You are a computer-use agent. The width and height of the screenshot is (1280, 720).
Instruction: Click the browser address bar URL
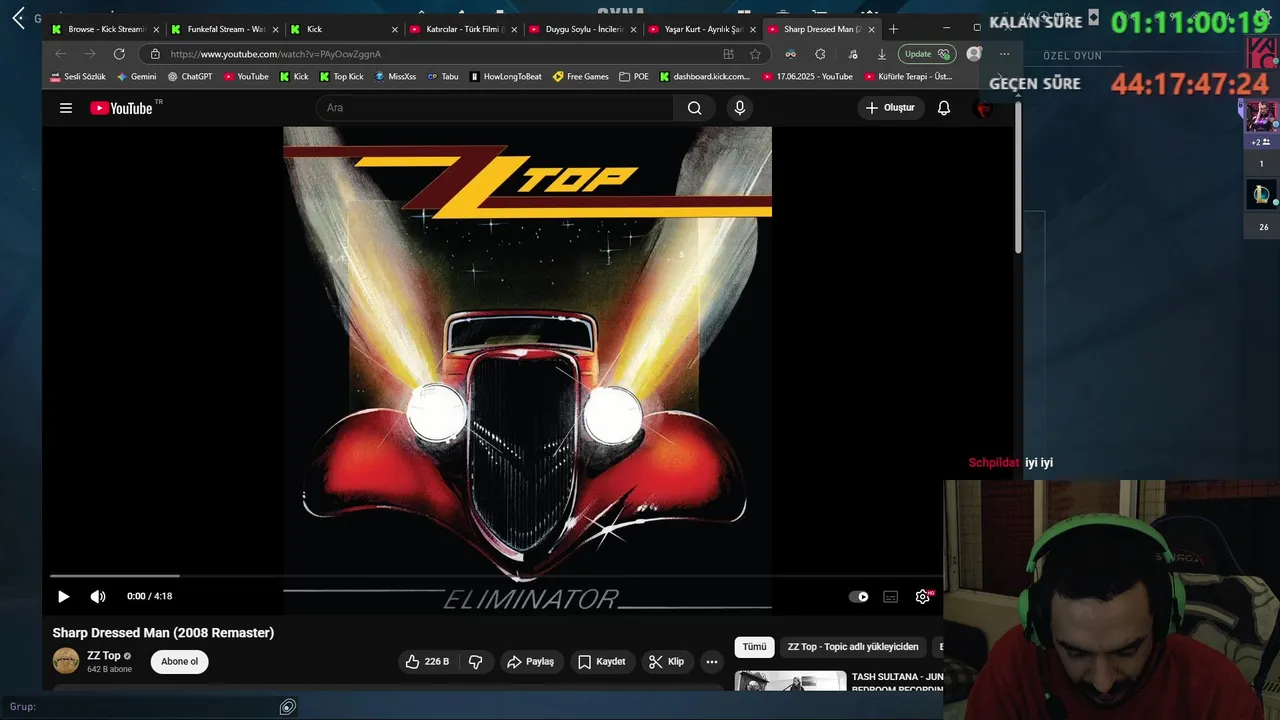[276, 54]
